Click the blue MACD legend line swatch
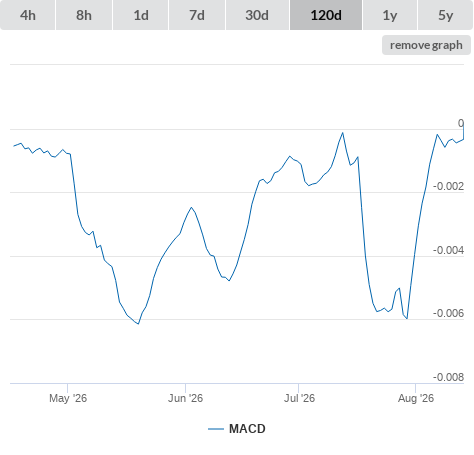This screenshot has width=474, height=455. pos(216,429)
